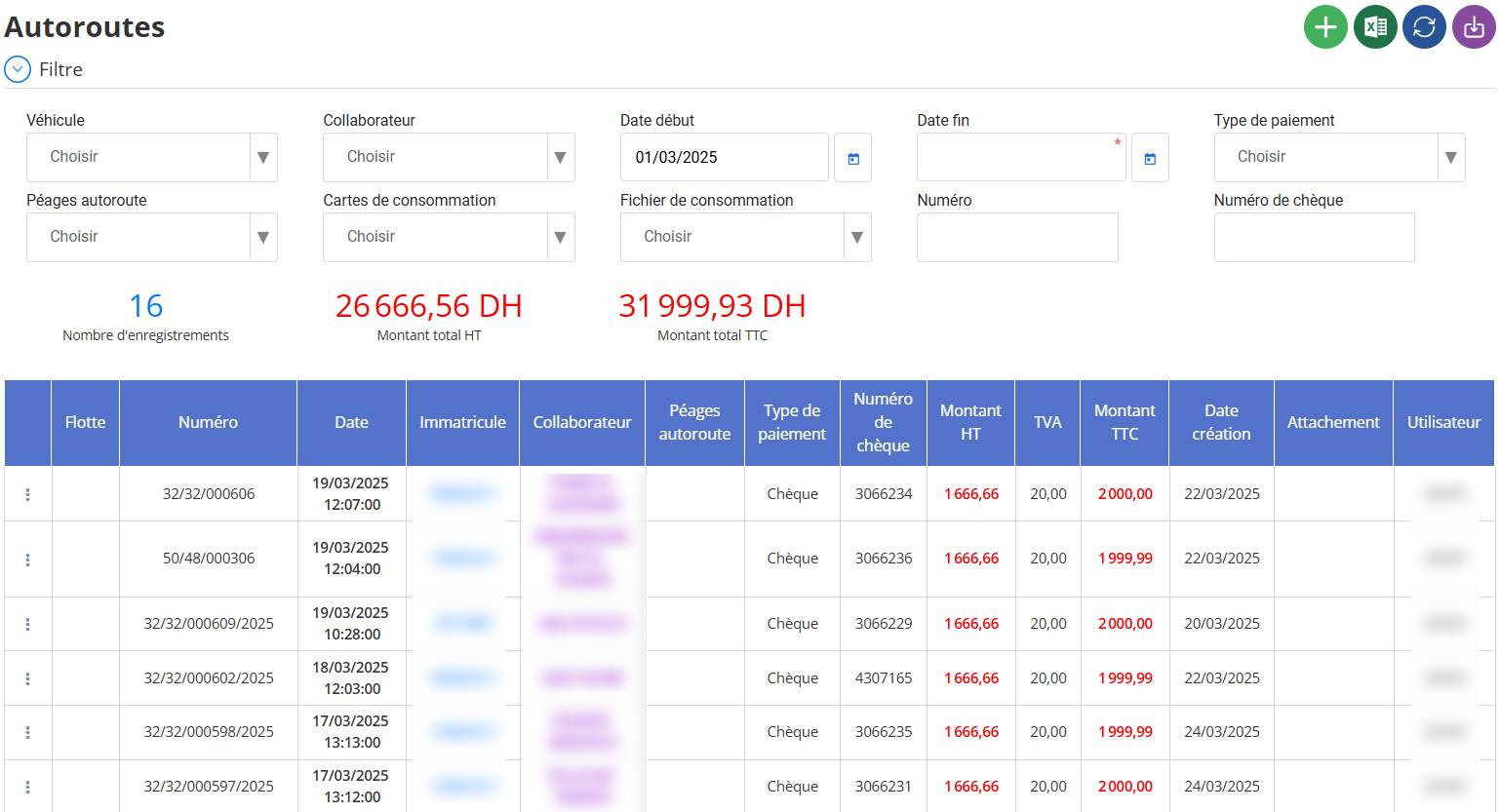Click the green add record button

(x=1325, y=26)
